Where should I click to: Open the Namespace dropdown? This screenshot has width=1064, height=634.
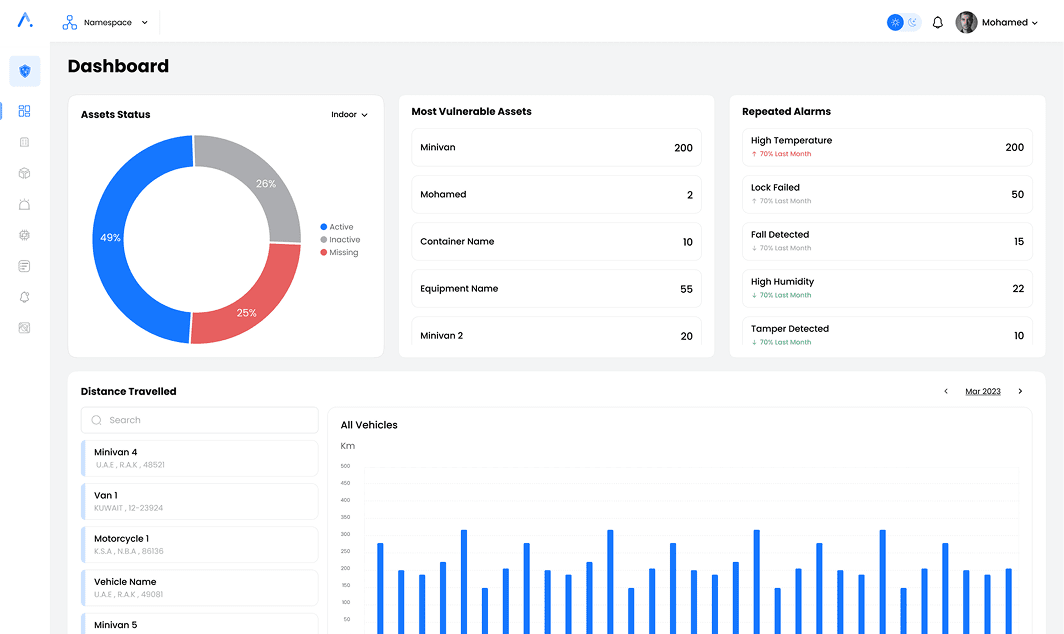click(x=106, y=22)
